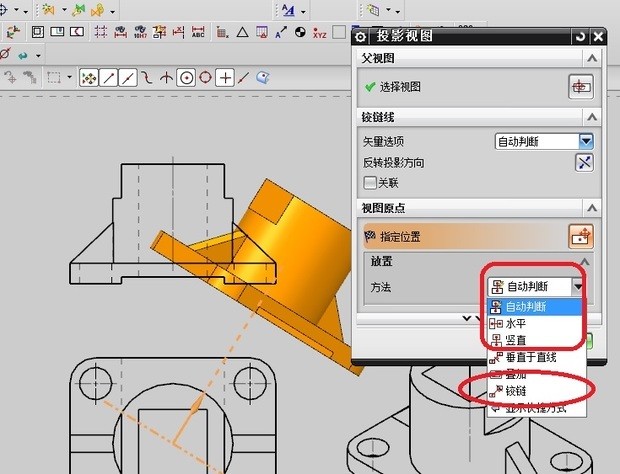This screenshot has width=620, height=474.
Task: Choose 铰链 from the method list
Action: 516,390
